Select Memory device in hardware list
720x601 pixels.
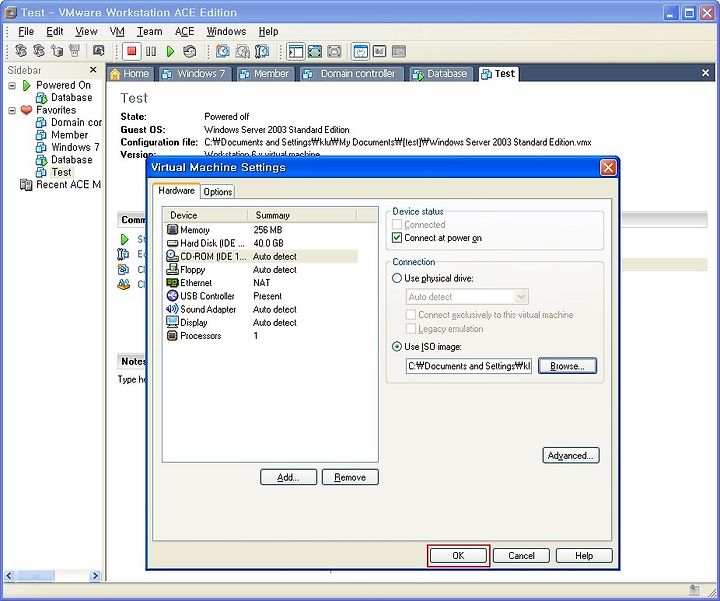pyautogui.click(x=260, y=230)
